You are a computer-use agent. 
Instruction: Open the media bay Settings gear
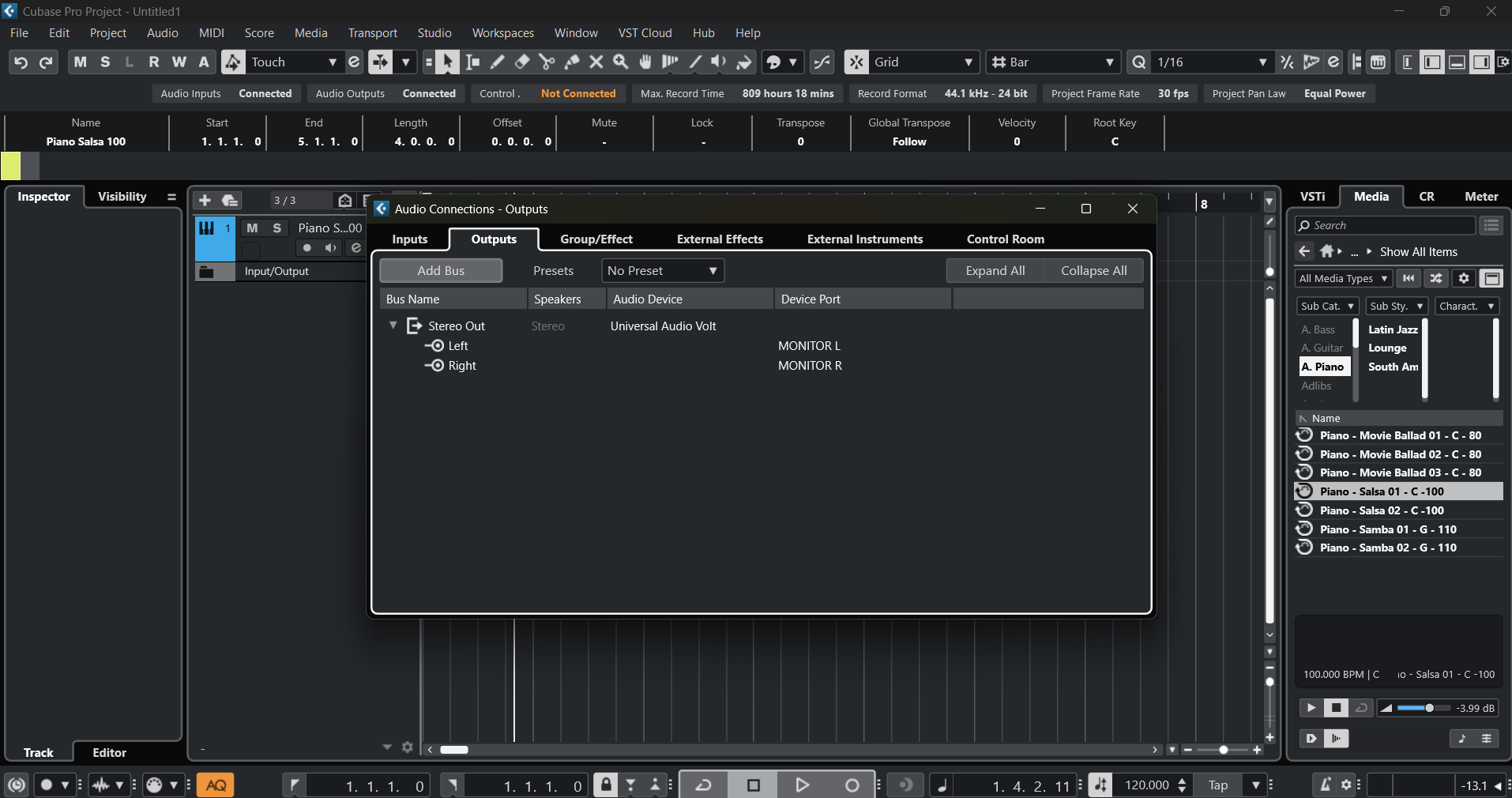(x=1464, y=278)
